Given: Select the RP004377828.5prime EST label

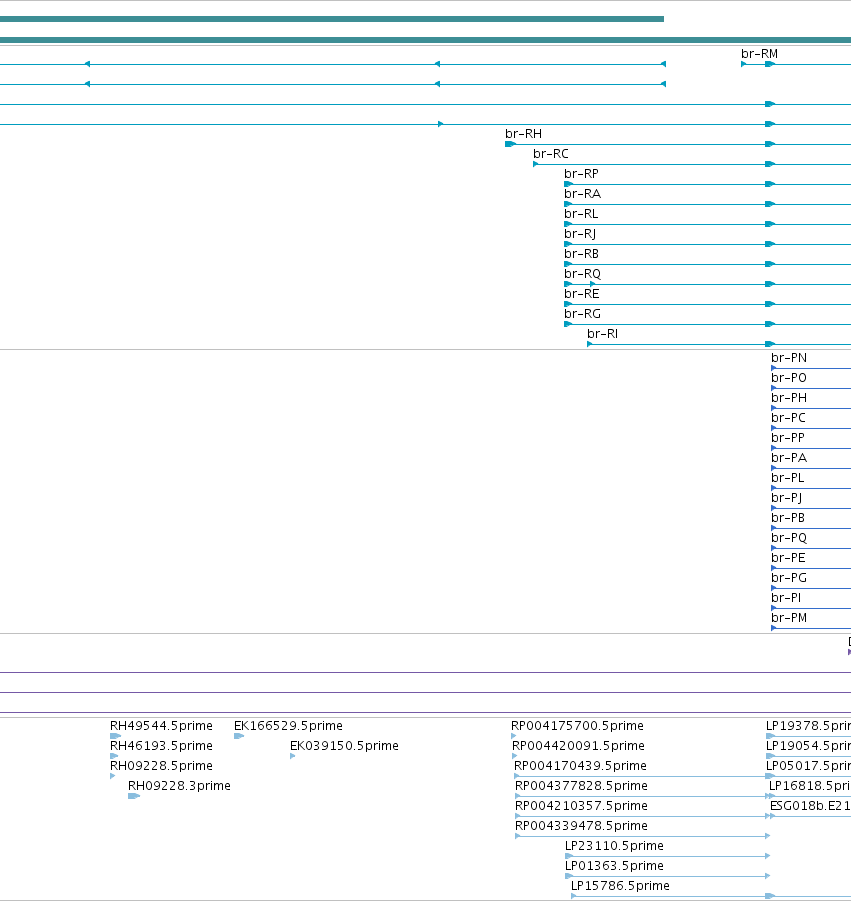Looking at the screenshot, I should tap(581, 786).
